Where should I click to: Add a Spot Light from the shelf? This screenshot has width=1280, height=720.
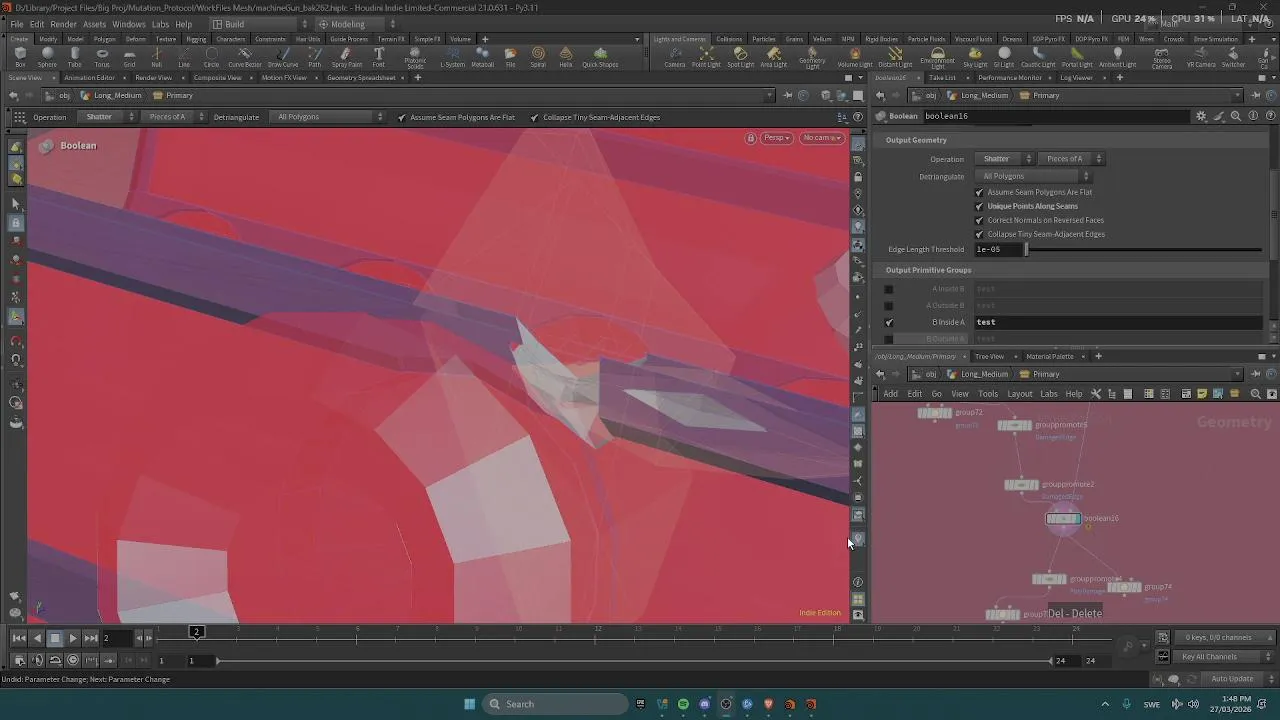coord(740,57)
